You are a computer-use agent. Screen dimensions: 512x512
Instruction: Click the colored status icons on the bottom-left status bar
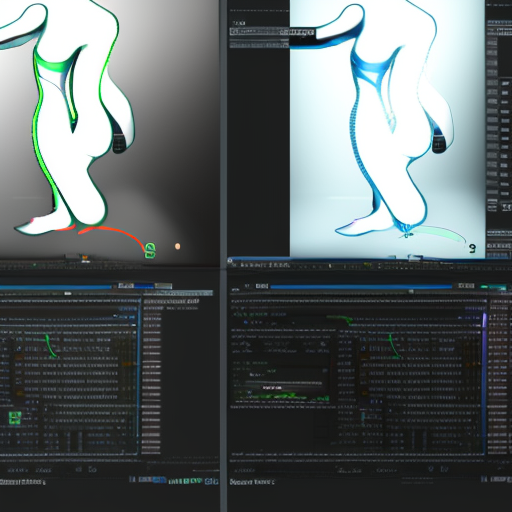pyautogui.click(x=173, y=481)
